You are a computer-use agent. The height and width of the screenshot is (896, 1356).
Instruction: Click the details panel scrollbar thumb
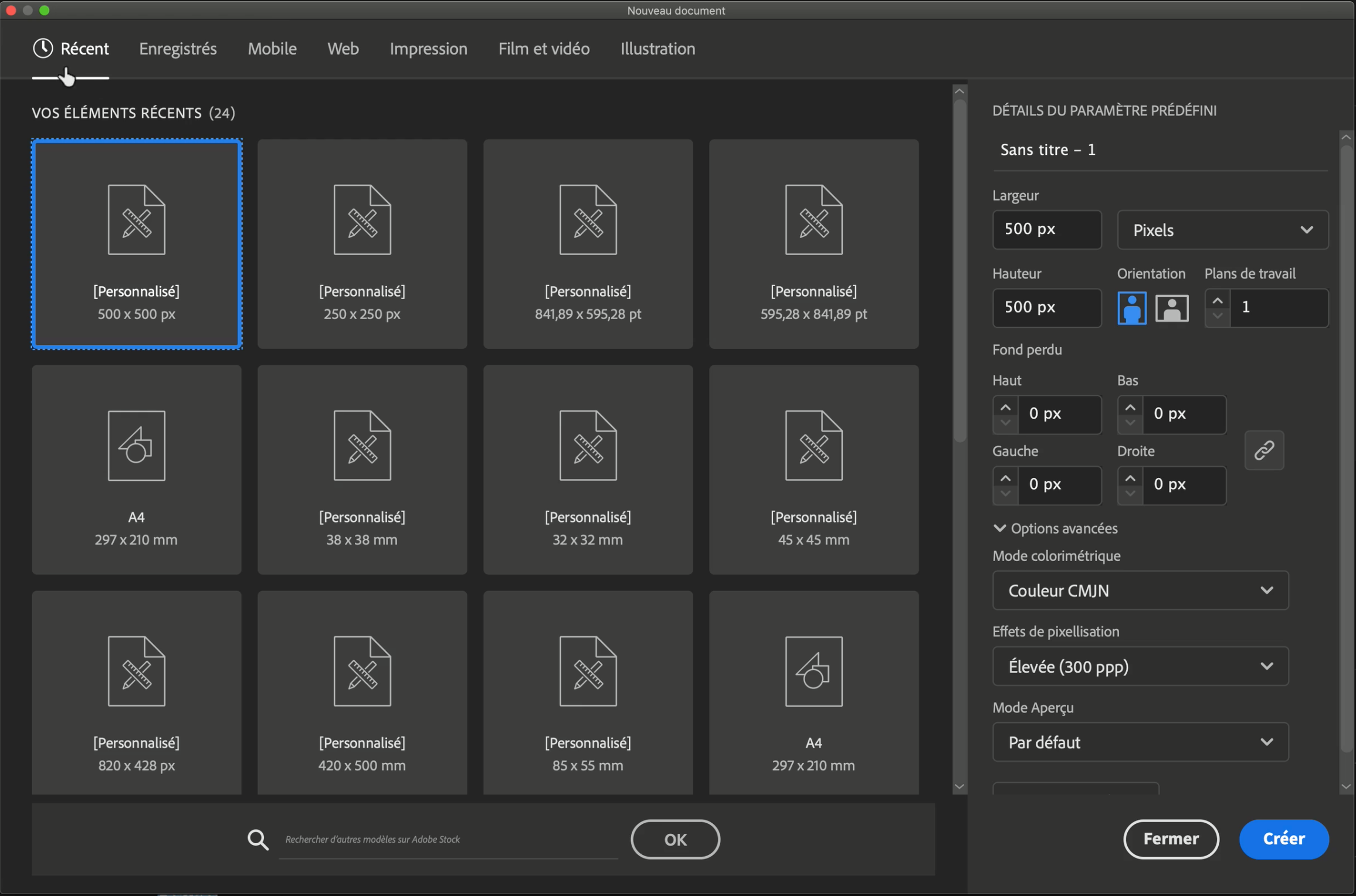click(x=1346, y=449)
